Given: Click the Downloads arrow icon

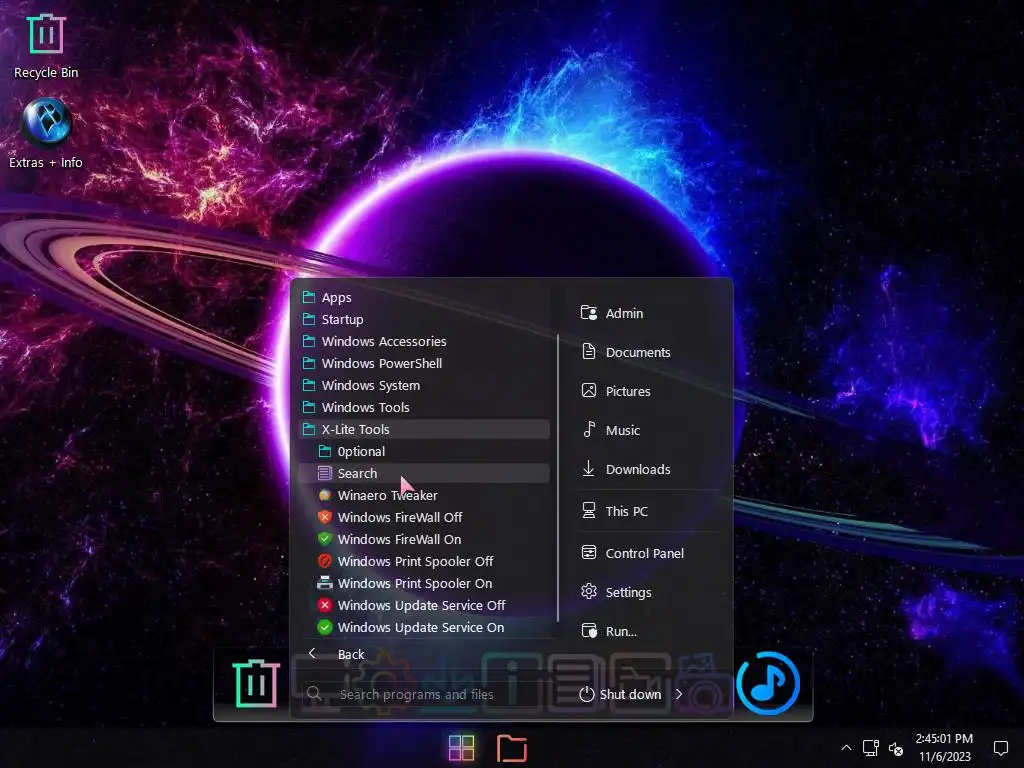Looking at the screenshot, I should [588, 468].
